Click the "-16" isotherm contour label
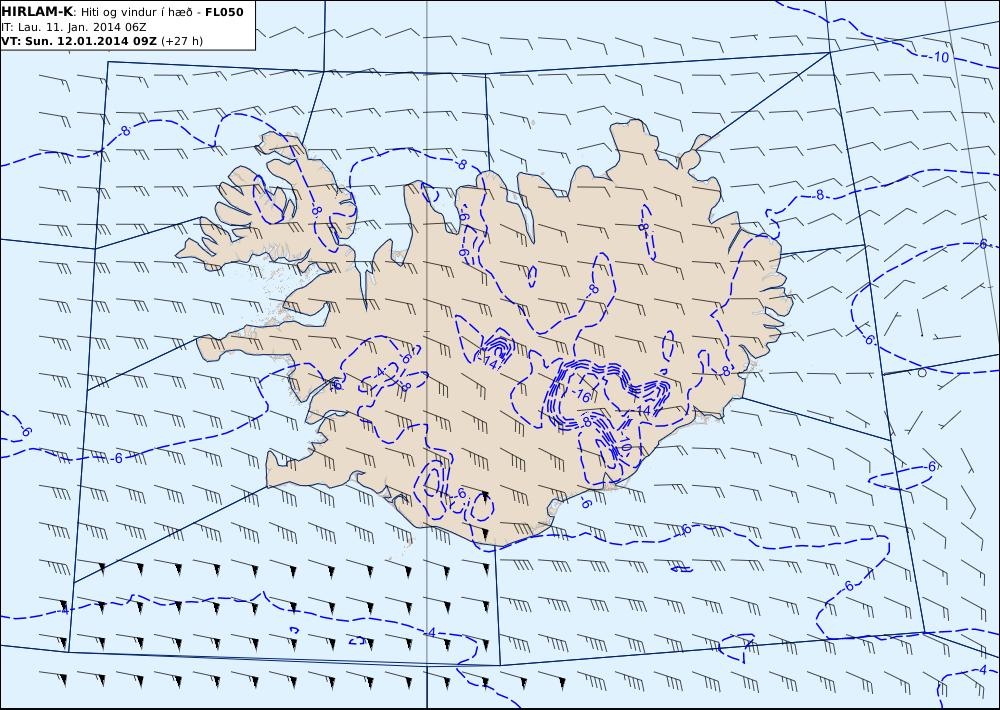Image resolution: width=1000 pixels, height=710 pixels. click(x=581, y=396)
